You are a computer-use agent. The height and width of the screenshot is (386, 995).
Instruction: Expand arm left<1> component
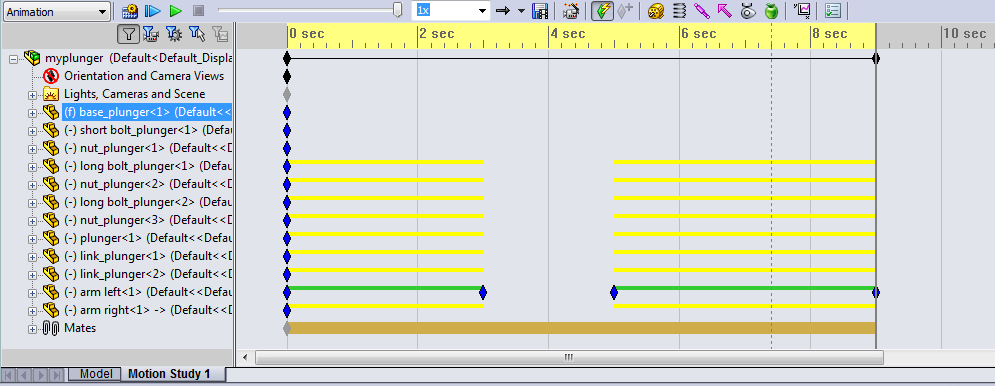[32, 293]
